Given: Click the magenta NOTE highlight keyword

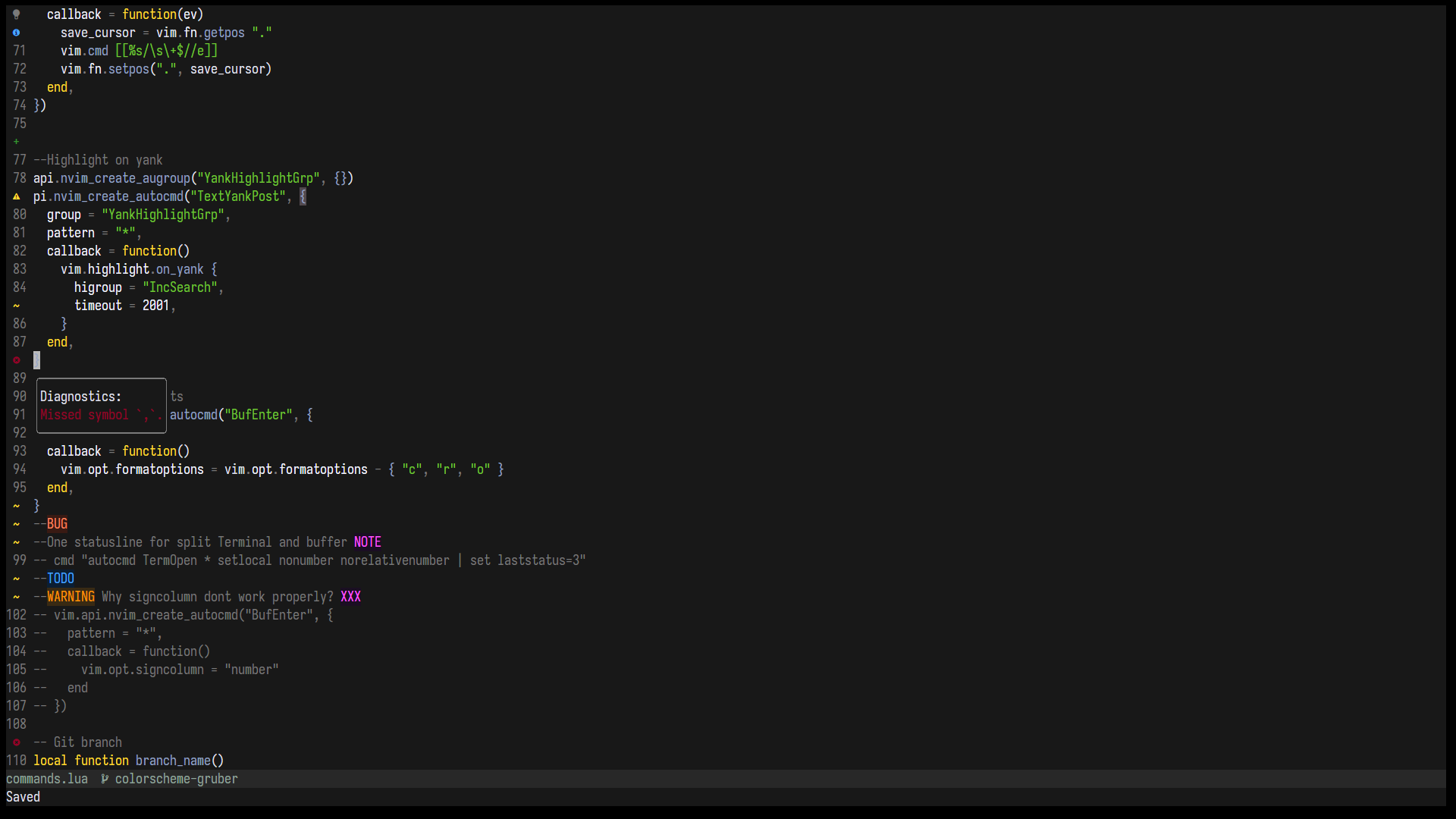Looking at the screenshot, I should click(x=367, y=542).
